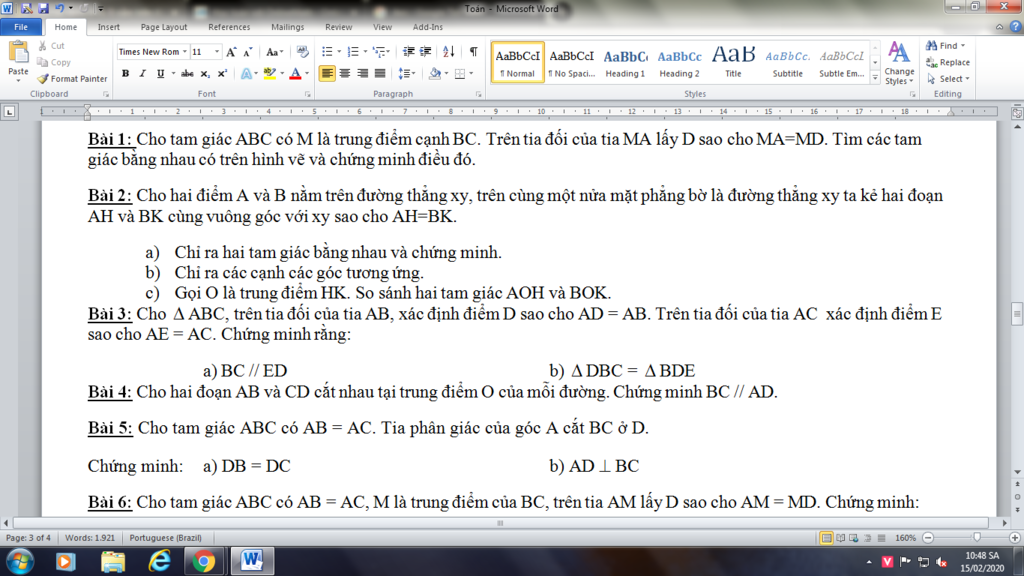Apply No Spacing style
Screen dimensions: 1024x576
point(571,63)
